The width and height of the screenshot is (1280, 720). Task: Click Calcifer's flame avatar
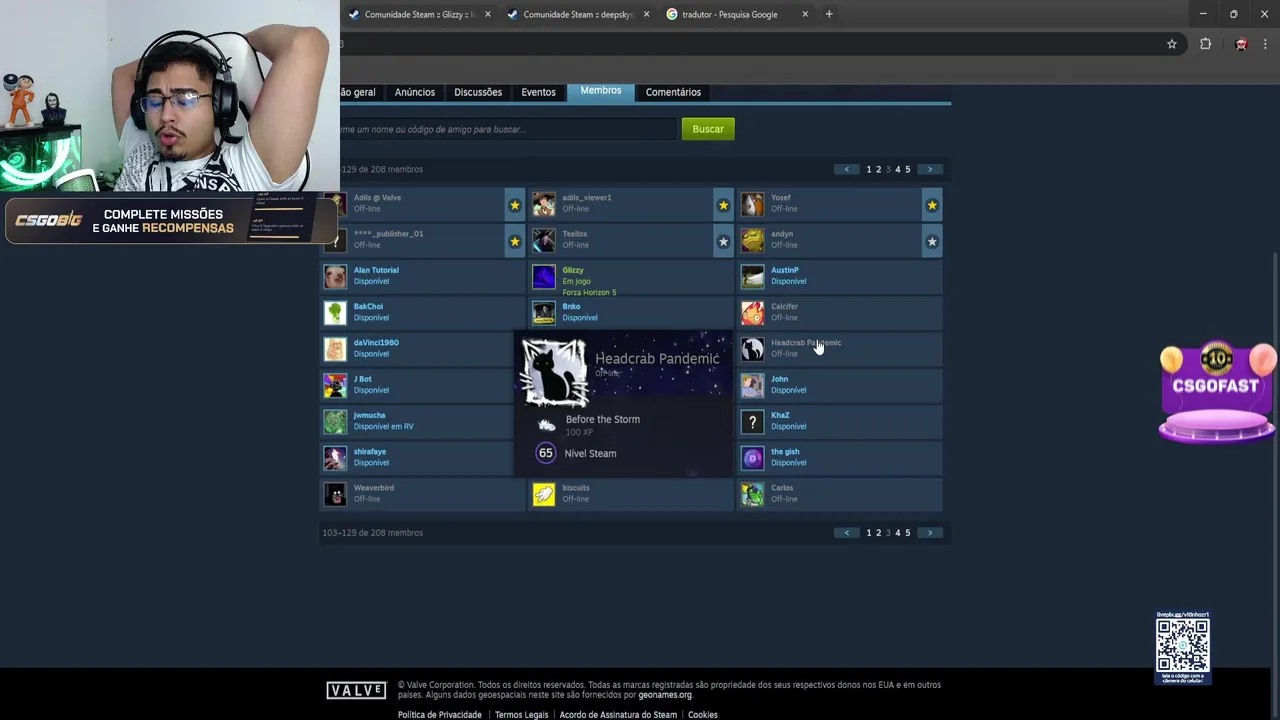click(753, 313)
